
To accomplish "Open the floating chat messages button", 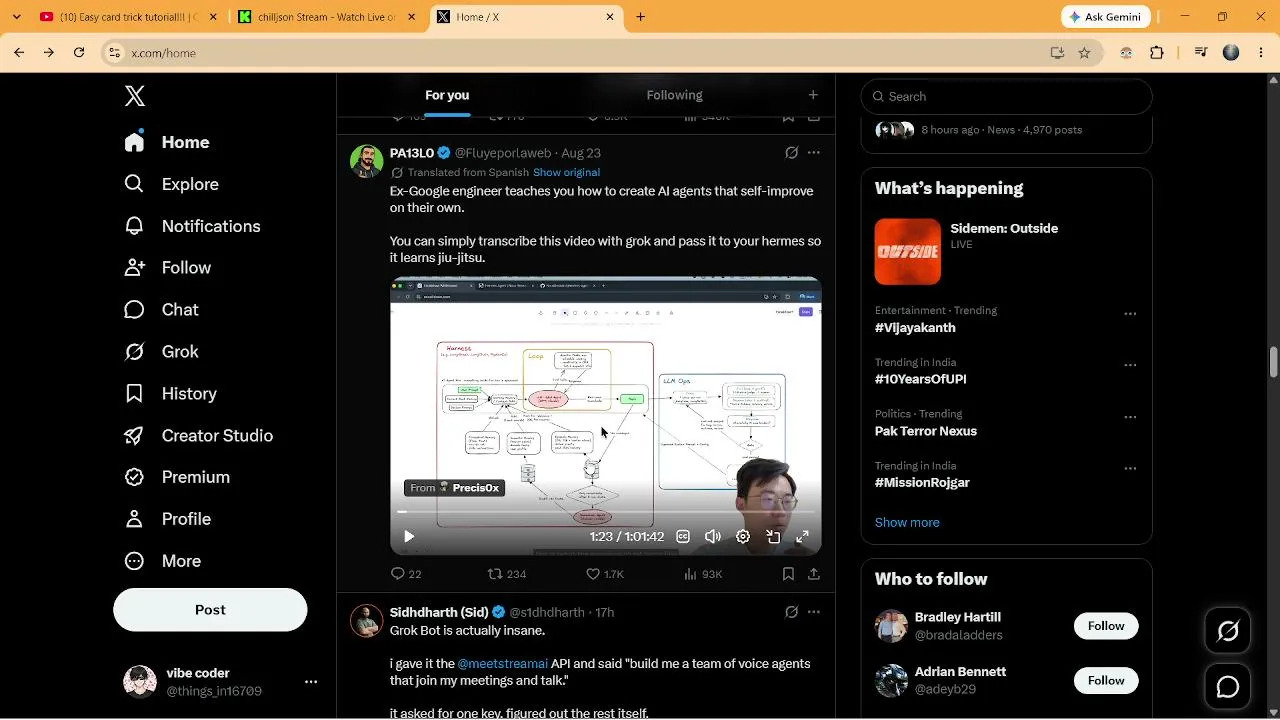I will coord(1228,687).
